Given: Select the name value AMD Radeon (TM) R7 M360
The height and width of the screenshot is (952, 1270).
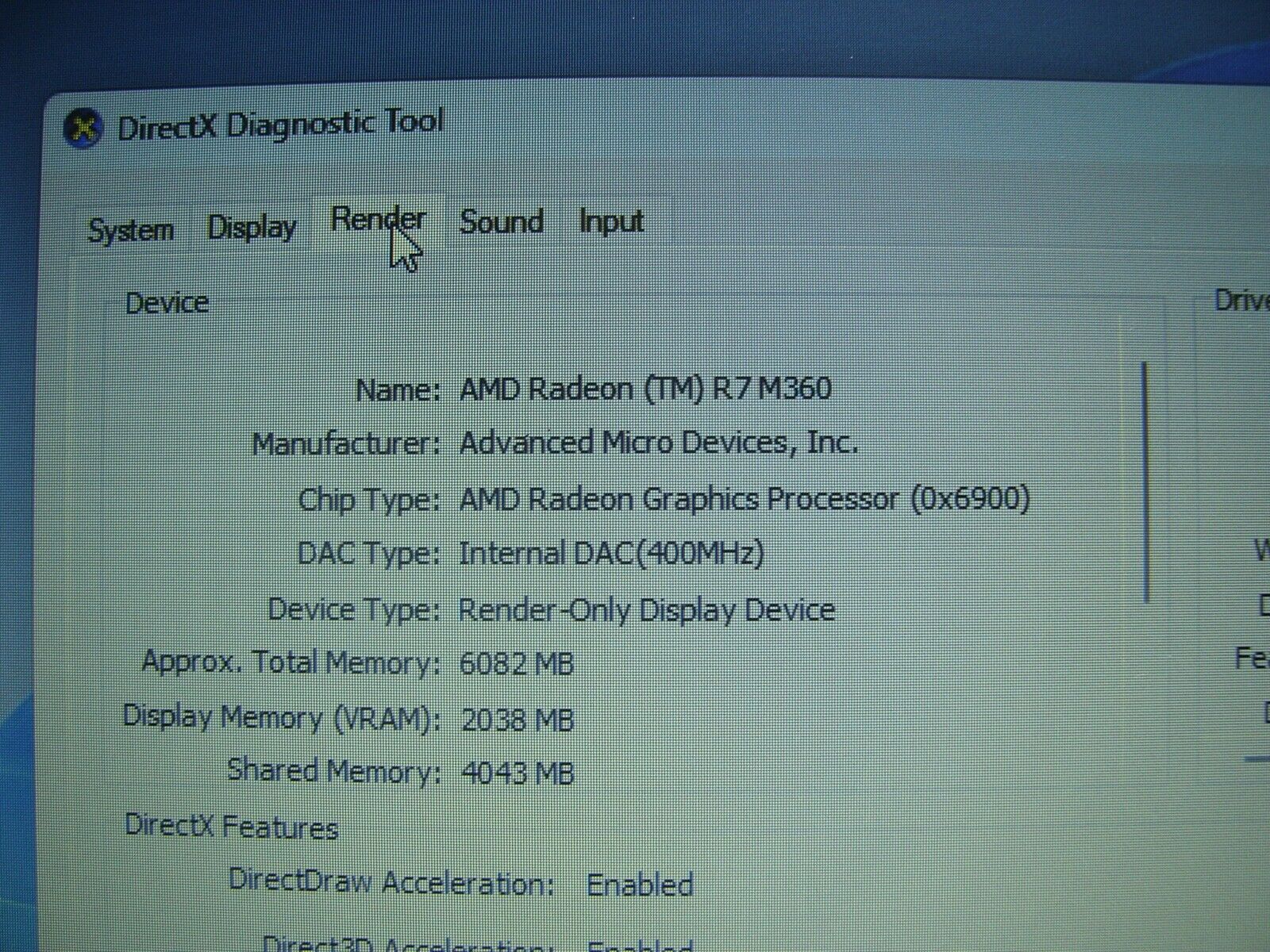Looking at the screenshot, I should click(x=645, y=388).
